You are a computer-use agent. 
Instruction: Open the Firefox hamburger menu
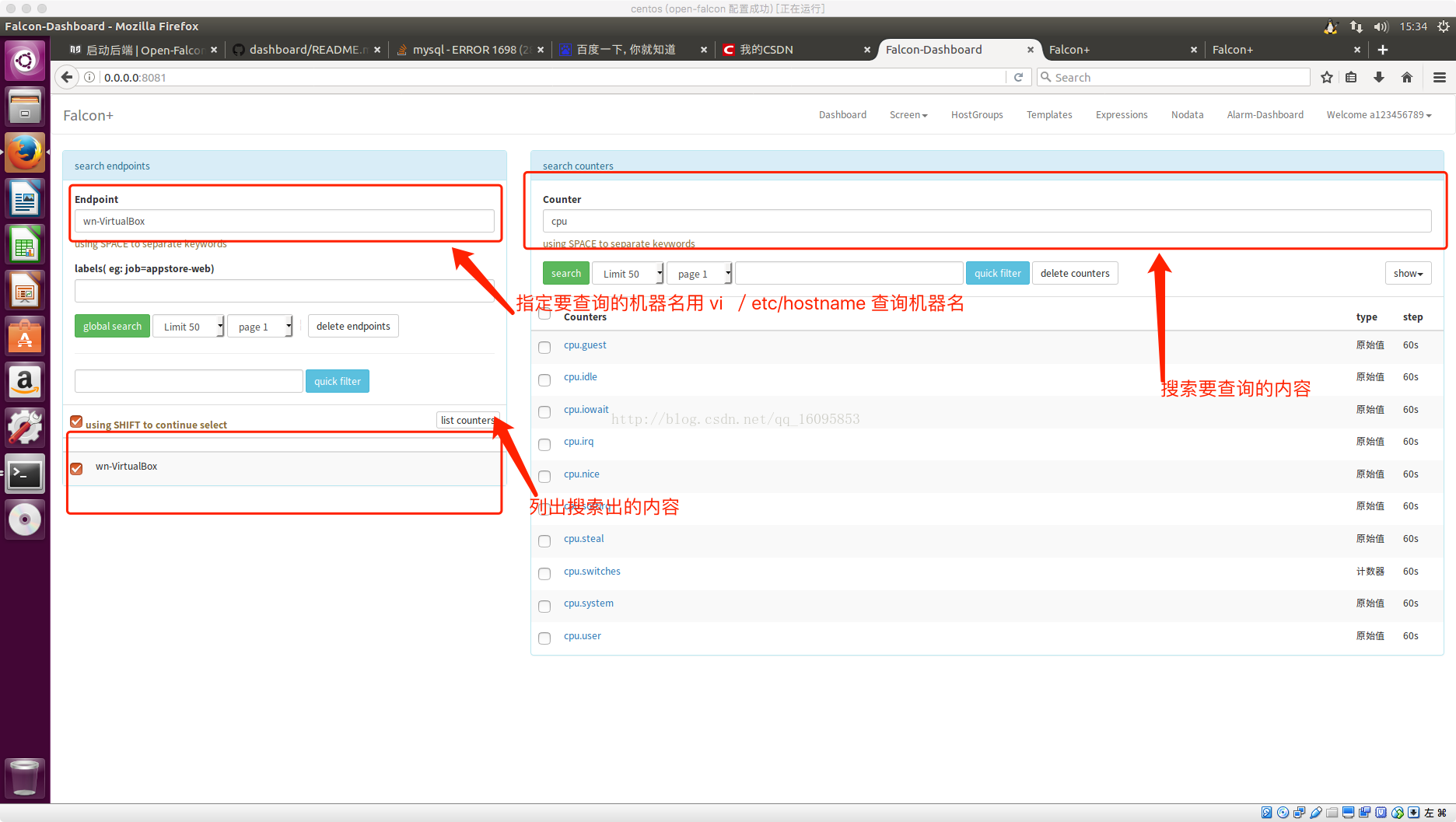tap(1440, 77)
